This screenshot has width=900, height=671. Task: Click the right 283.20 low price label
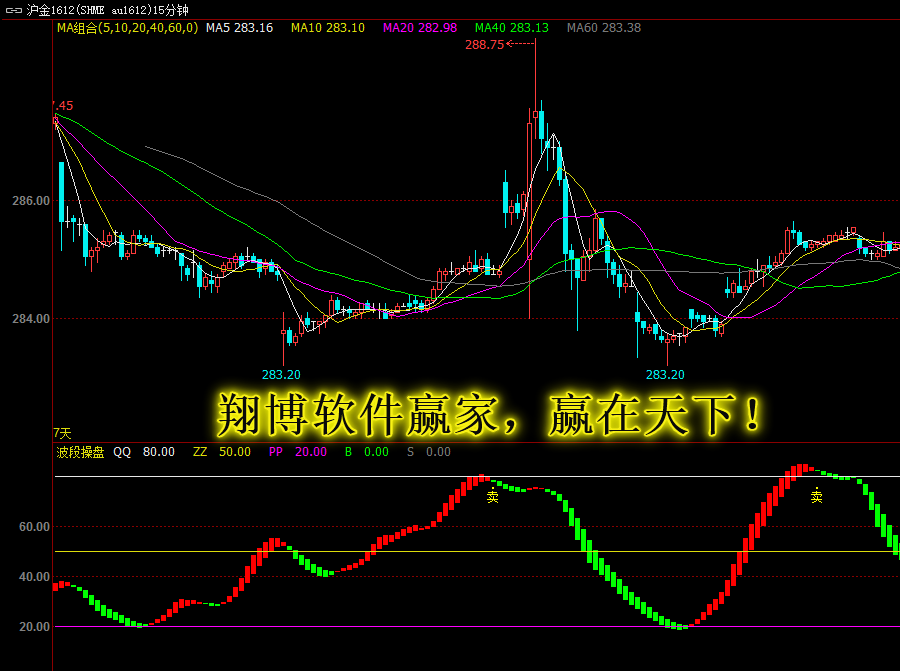tap(665, 375)
